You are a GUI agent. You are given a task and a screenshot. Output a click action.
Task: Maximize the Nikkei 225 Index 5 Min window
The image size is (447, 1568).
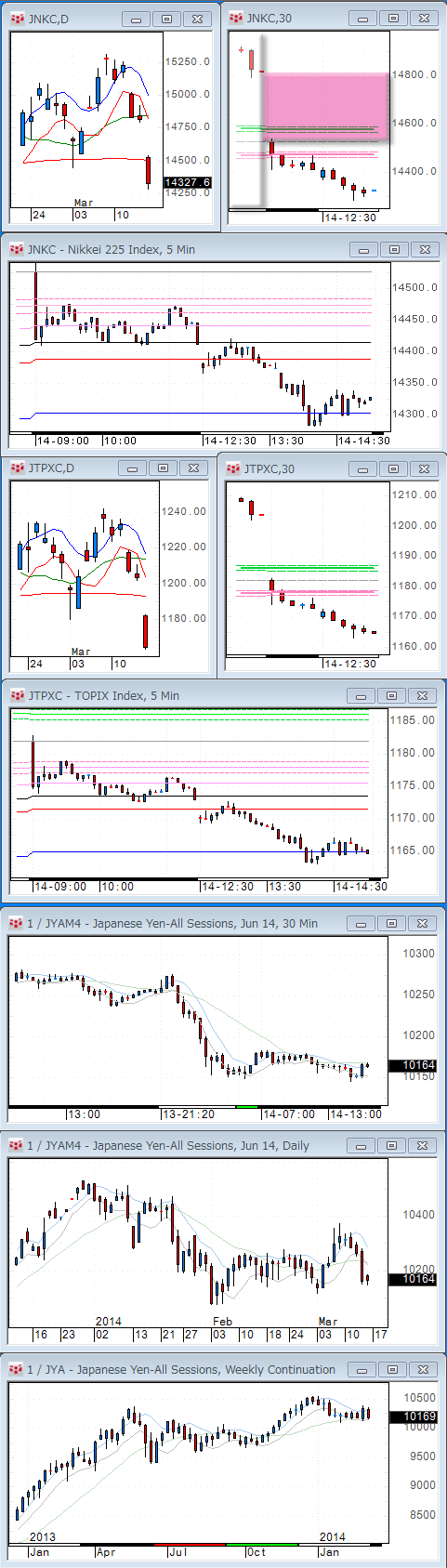[394, 249]
